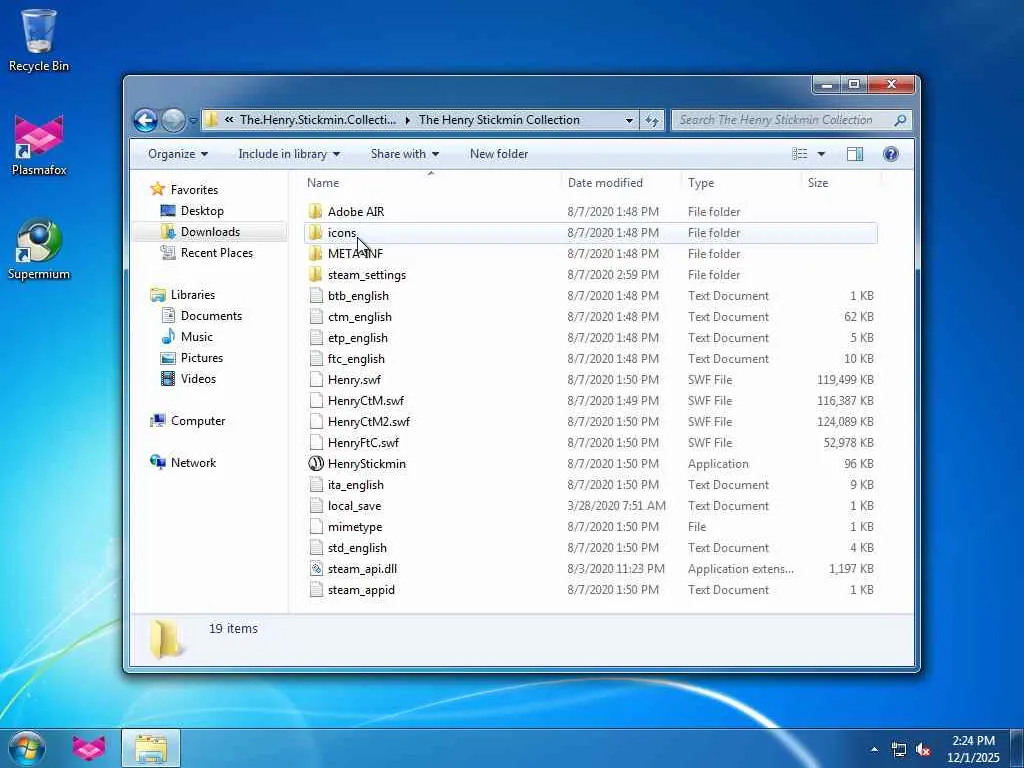1024x768 pixels.
Task: Click the Back navigation arrow
Action: tap(145, 120)
